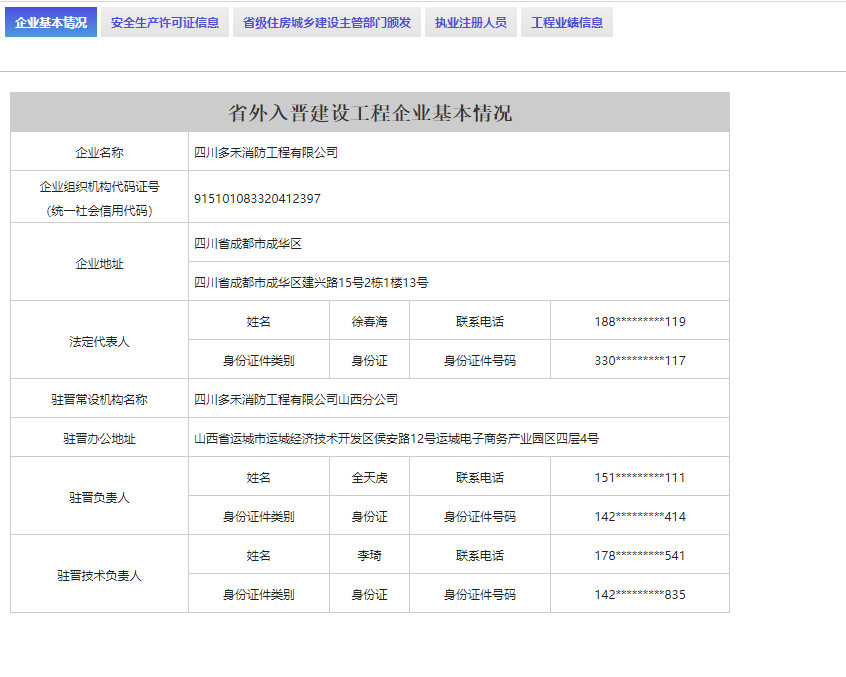Viewport: 846px width, 677px height.
Task: Click technical lead name 李琦
Action: [x=369, y=556]
